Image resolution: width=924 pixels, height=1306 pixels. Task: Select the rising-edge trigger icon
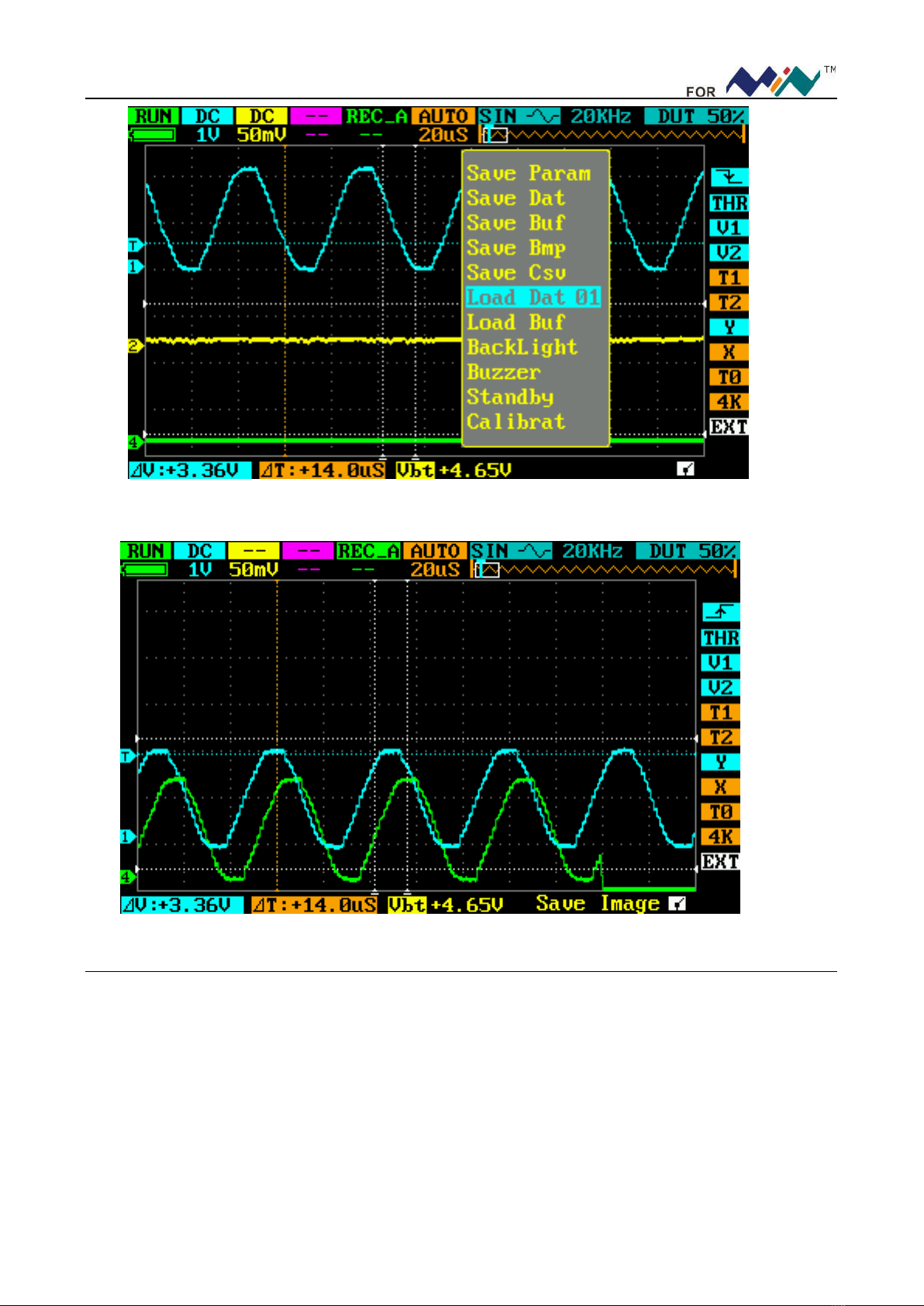pos(720,612)
